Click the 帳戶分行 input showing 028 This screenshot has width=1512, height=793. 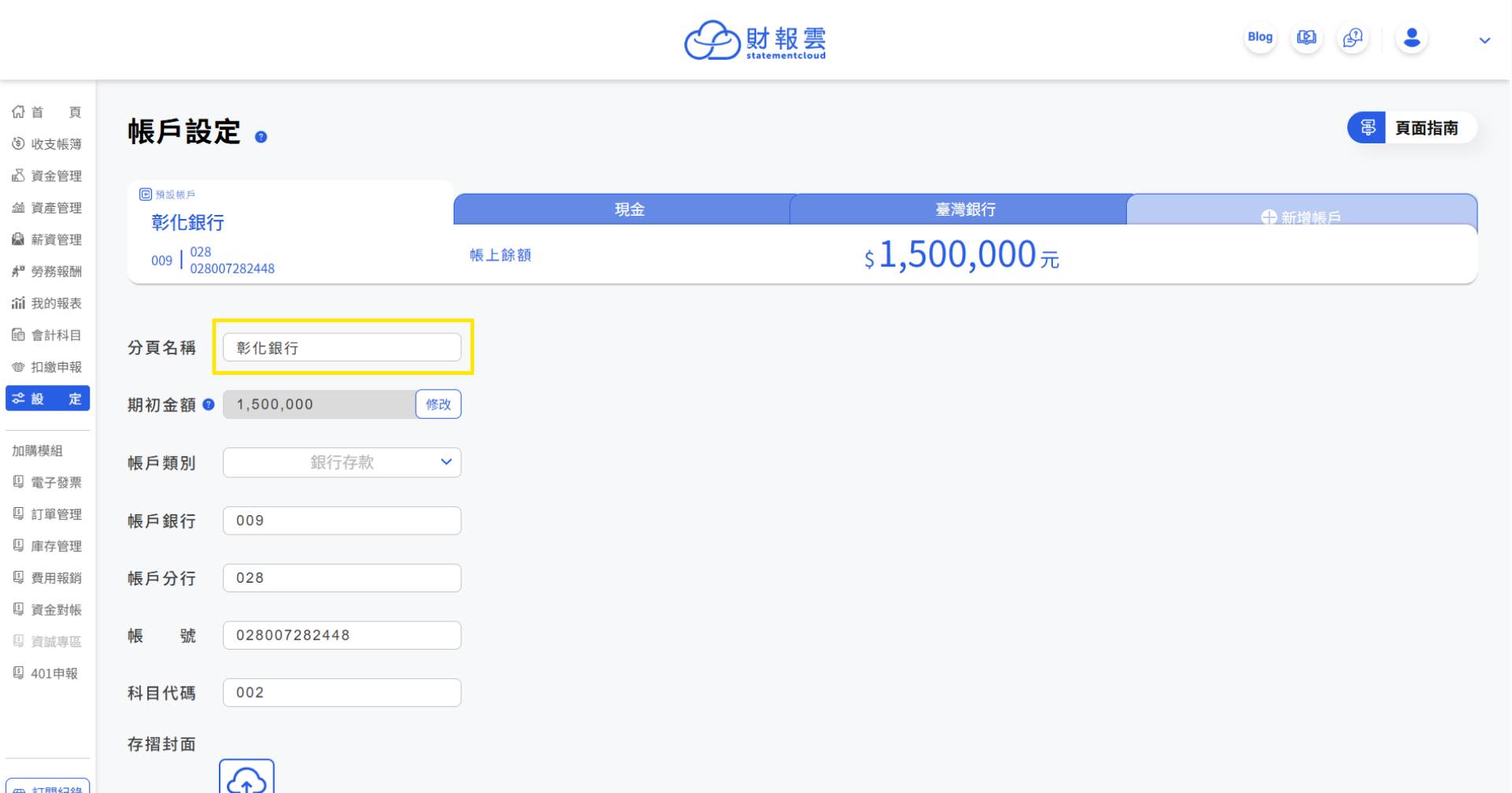point(342,578)
